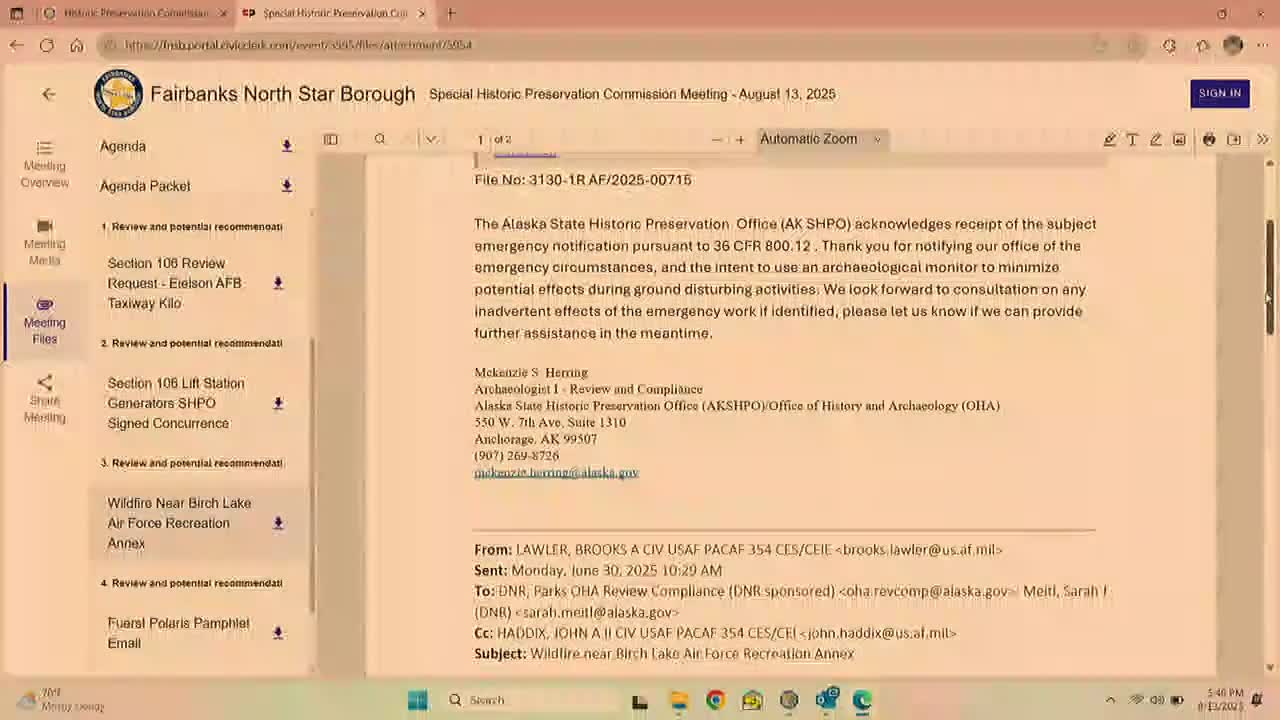
Task: Reload the page with the refresh icon
Action: [x=47, y=45]
